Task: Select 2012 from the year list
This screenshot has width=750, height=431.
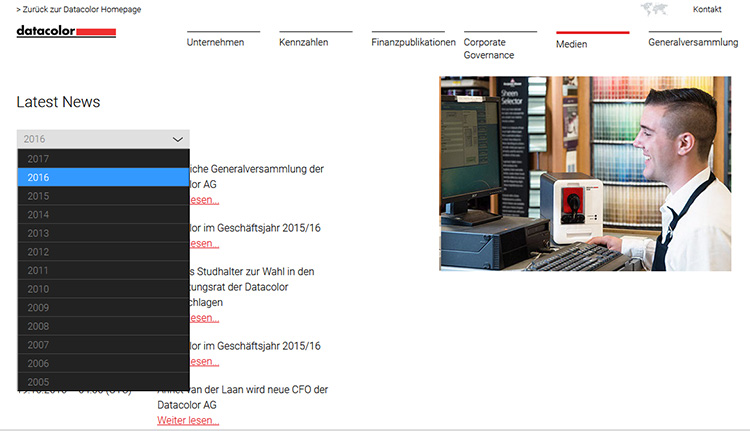Action: (103, 252)
